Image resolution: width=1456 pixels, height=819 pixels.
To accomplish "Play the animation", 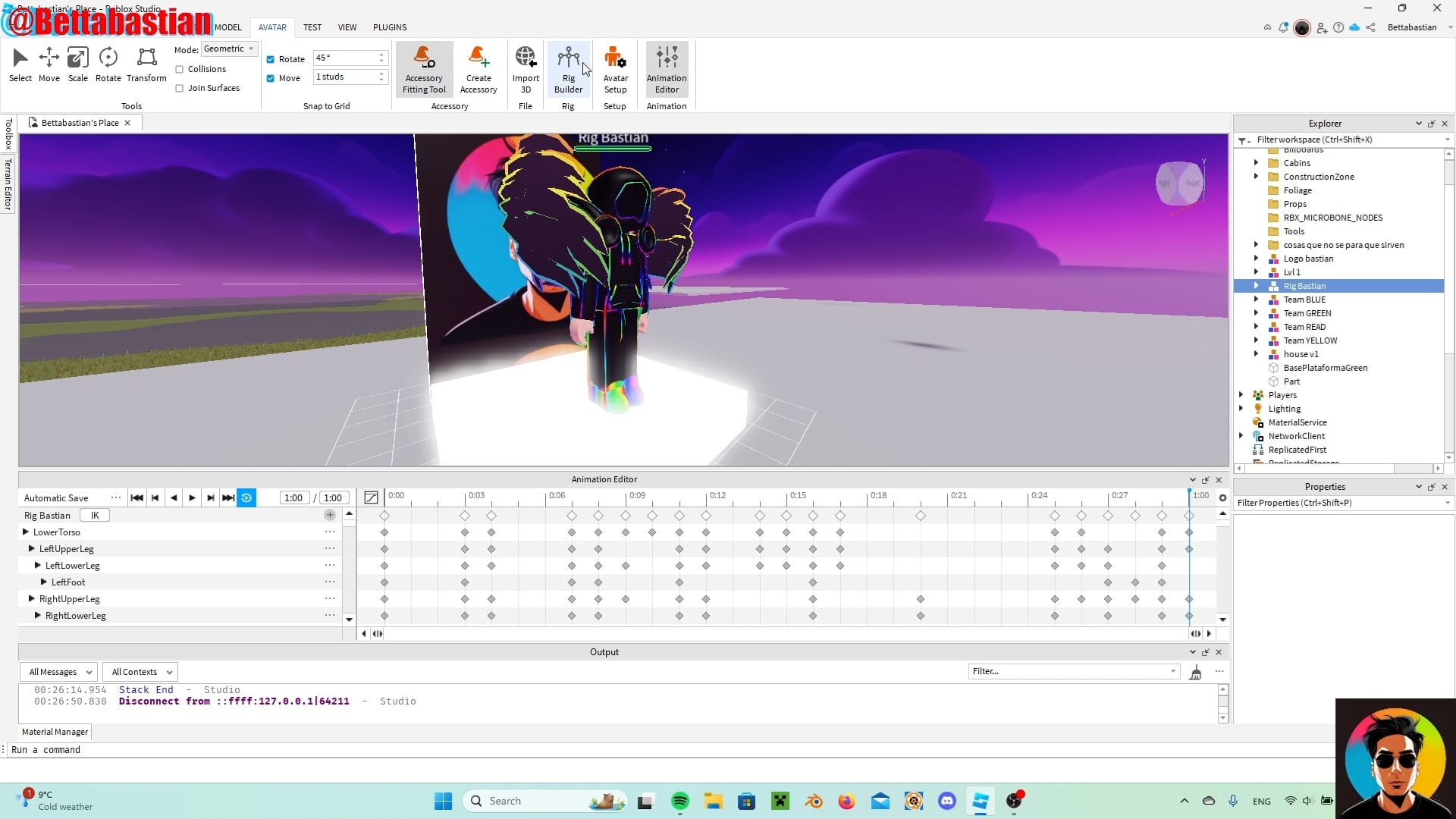I will [x=193, y=497].
